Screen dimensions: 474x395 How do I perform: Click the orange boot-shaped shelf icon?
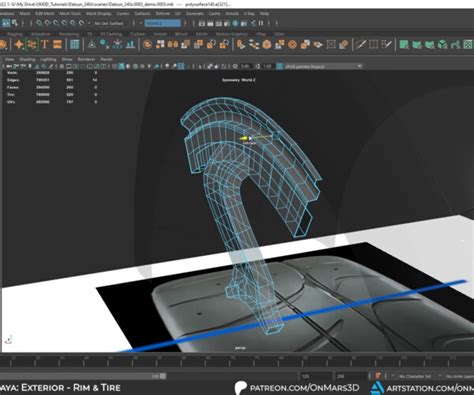click(241, 44)
